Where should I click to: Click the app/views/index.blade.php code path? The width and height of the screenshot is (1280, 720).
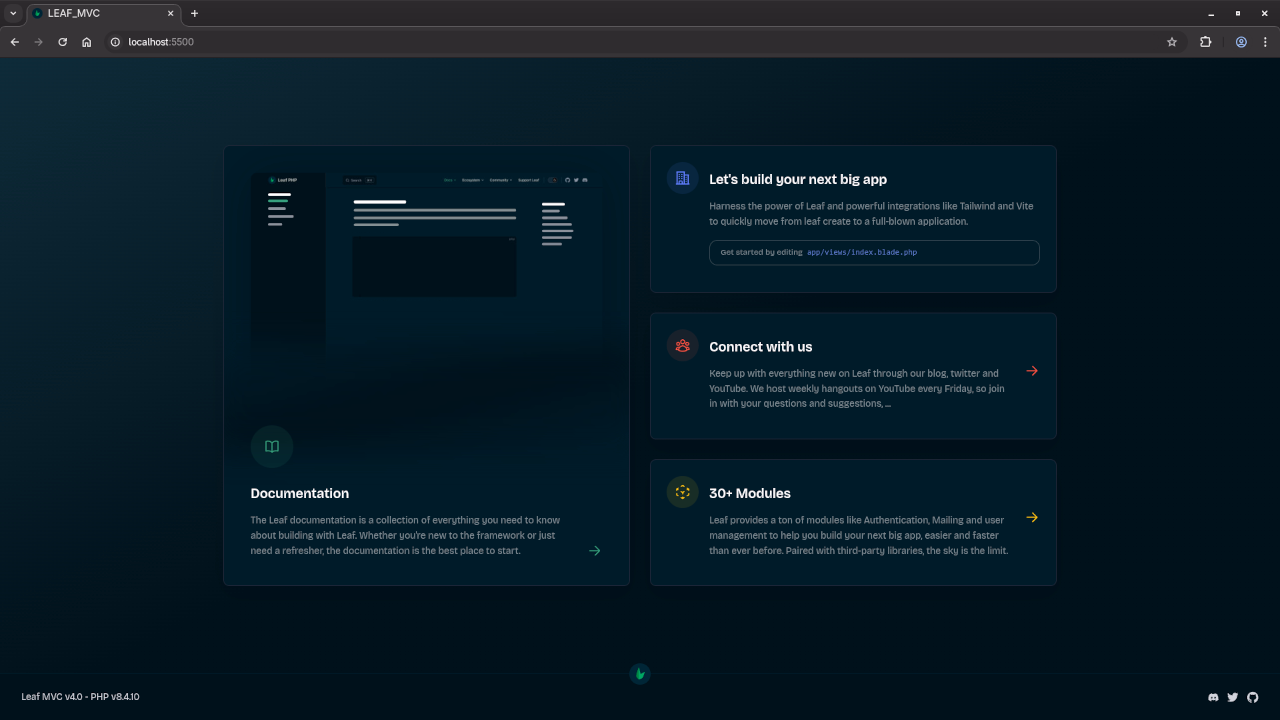click(862, 253)
